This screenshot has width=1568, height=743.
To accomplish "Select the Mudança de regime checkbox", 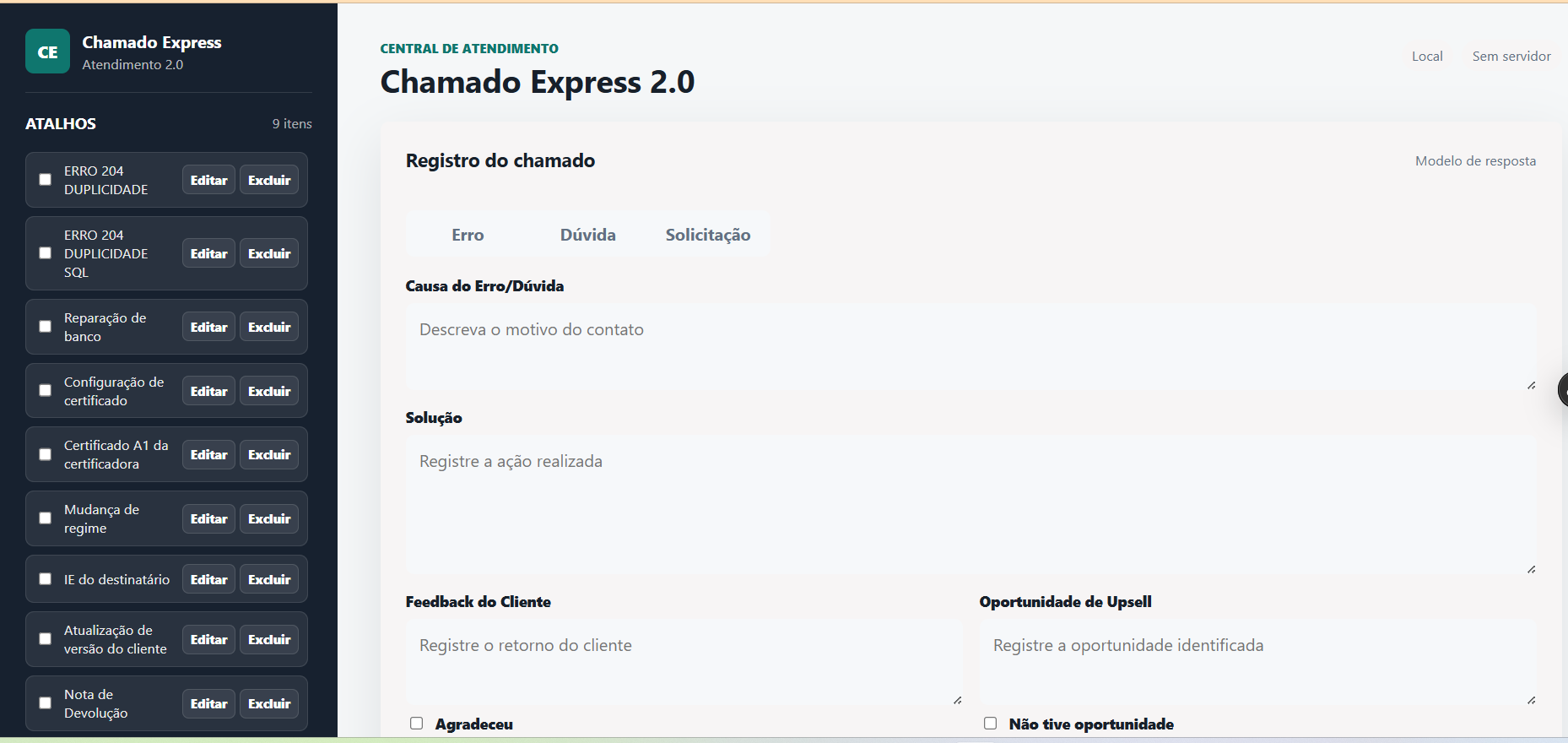I will click(46, 518).
